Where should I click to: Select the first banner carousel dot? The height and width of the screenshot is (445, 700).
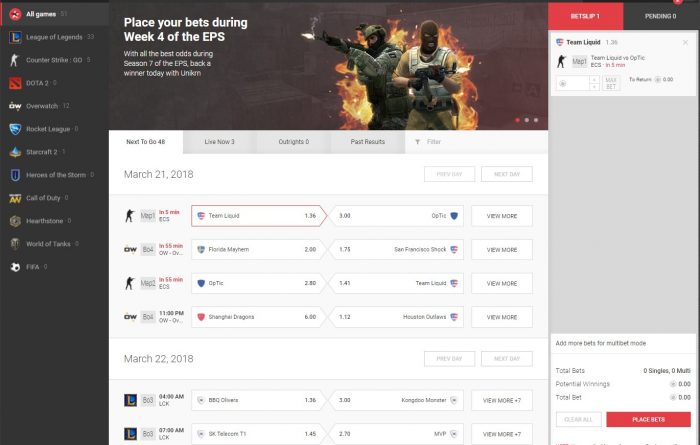(517, 120)
